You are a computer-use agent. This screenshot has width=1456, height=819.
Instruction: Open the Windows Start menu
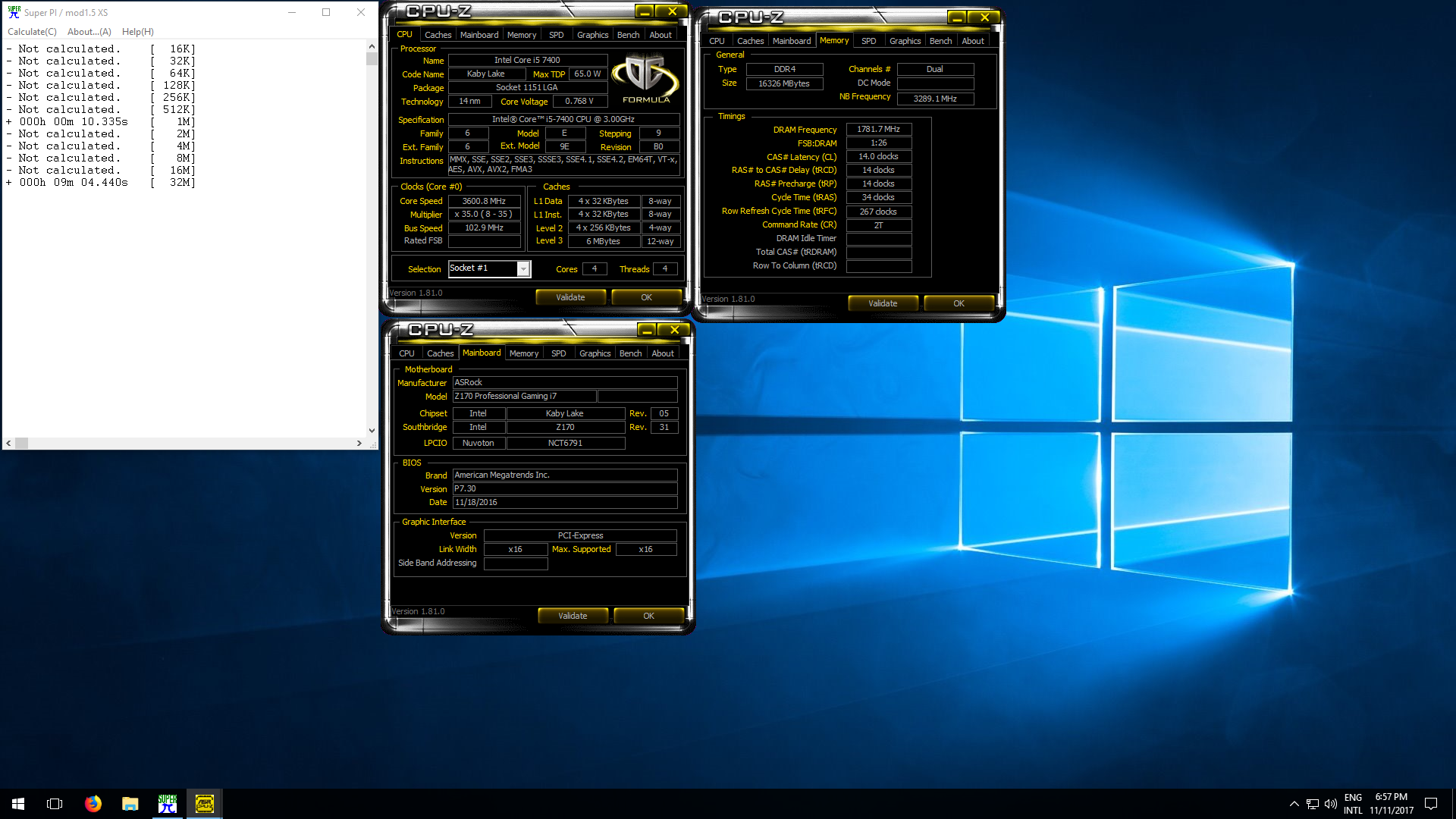(18, 804)
